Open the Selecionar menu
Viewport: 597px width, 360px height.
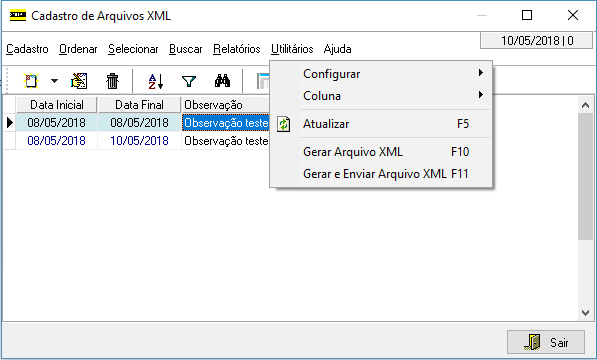133,49
